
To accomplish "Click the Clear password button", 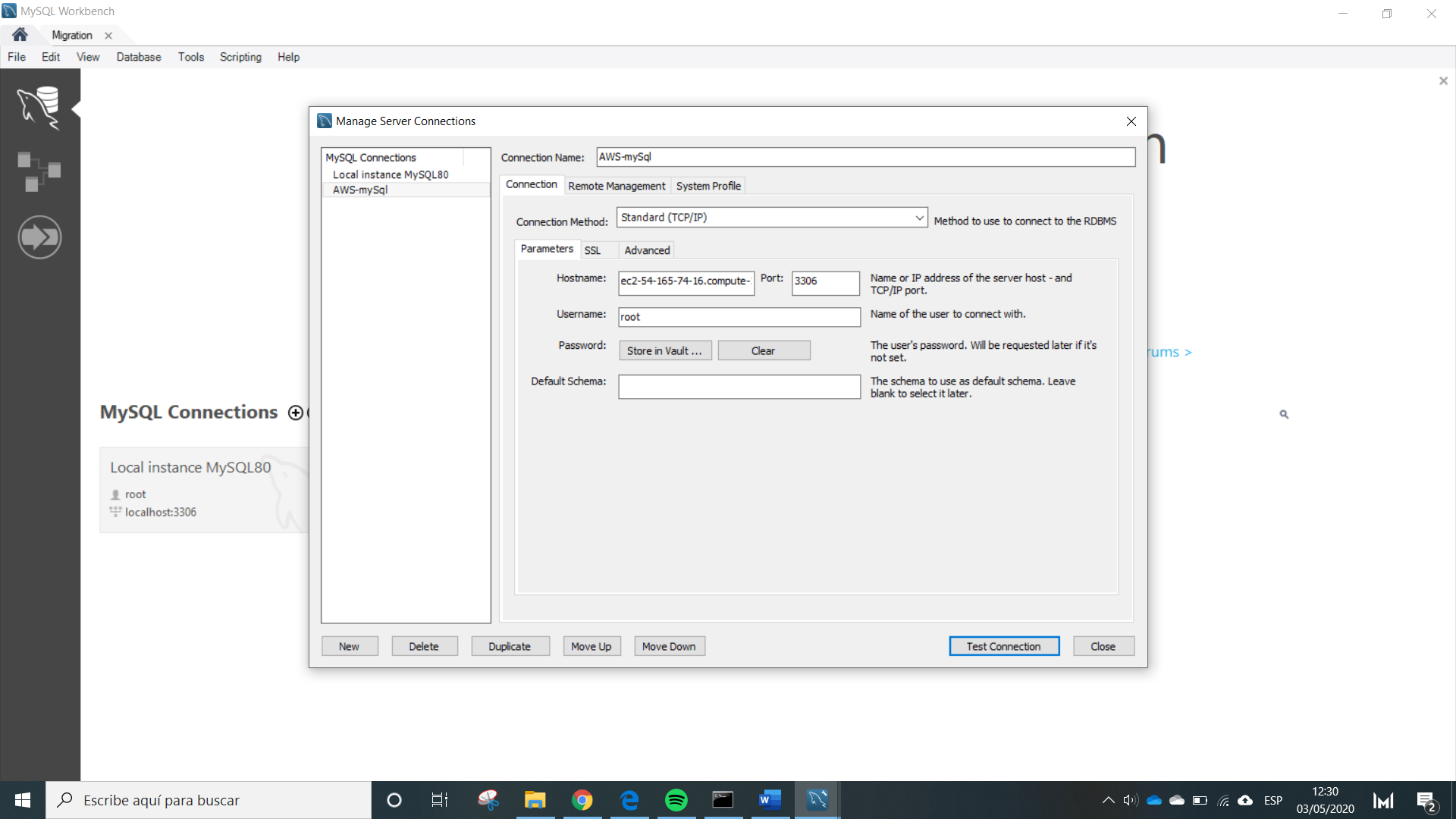I will tap(764, 350).
